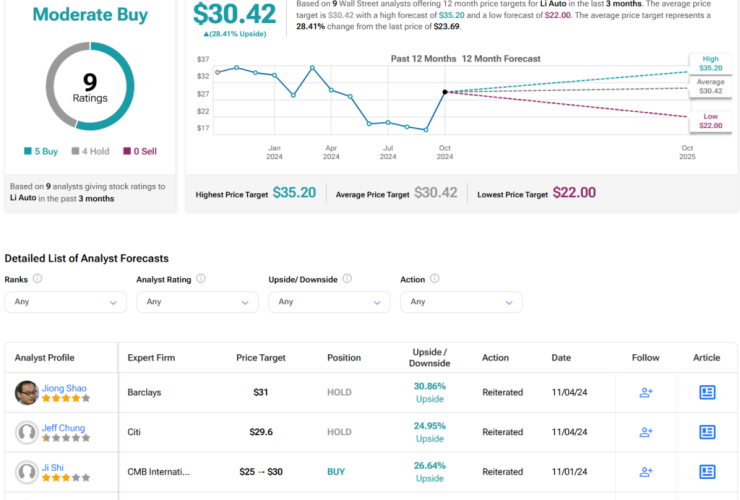The image size is (740, 500).
Task: Open the Action filter dropdown
Action: coord(461,302)
